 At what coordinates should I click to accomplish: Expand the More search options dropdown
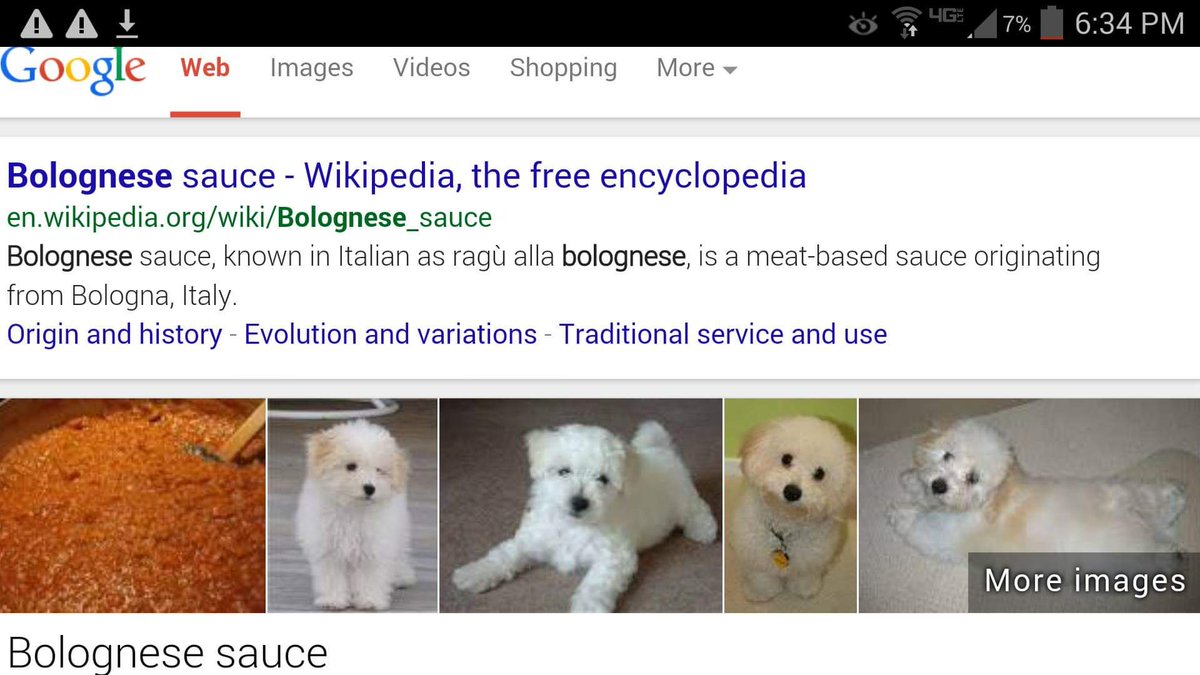(x=697, y=68)
